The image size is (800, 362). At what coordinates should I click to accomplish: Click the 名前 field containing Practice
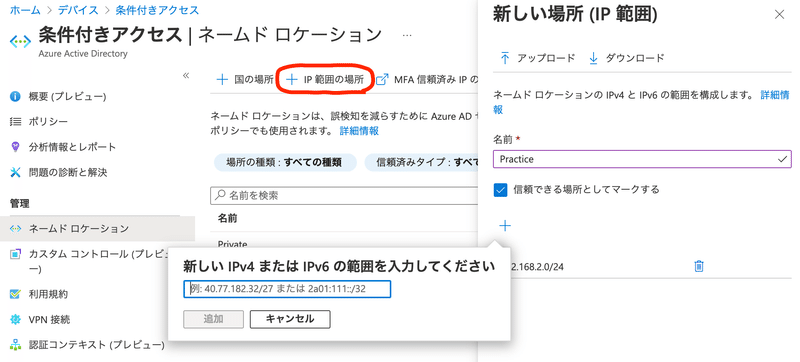[x=642, y=159]
